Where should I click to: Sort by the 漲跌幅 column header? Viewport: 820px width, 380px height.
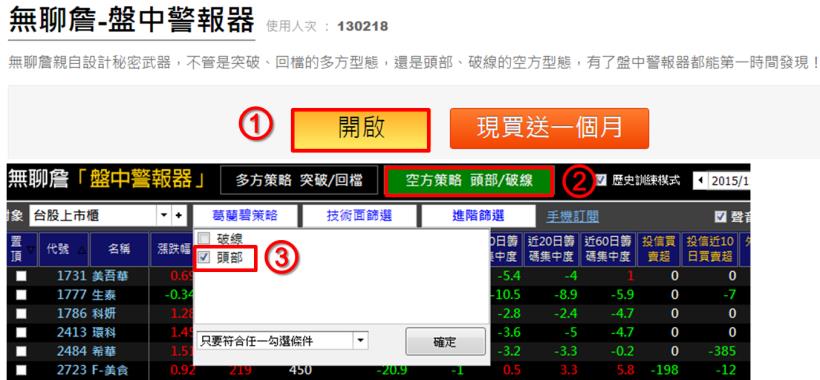click(172, 250)
